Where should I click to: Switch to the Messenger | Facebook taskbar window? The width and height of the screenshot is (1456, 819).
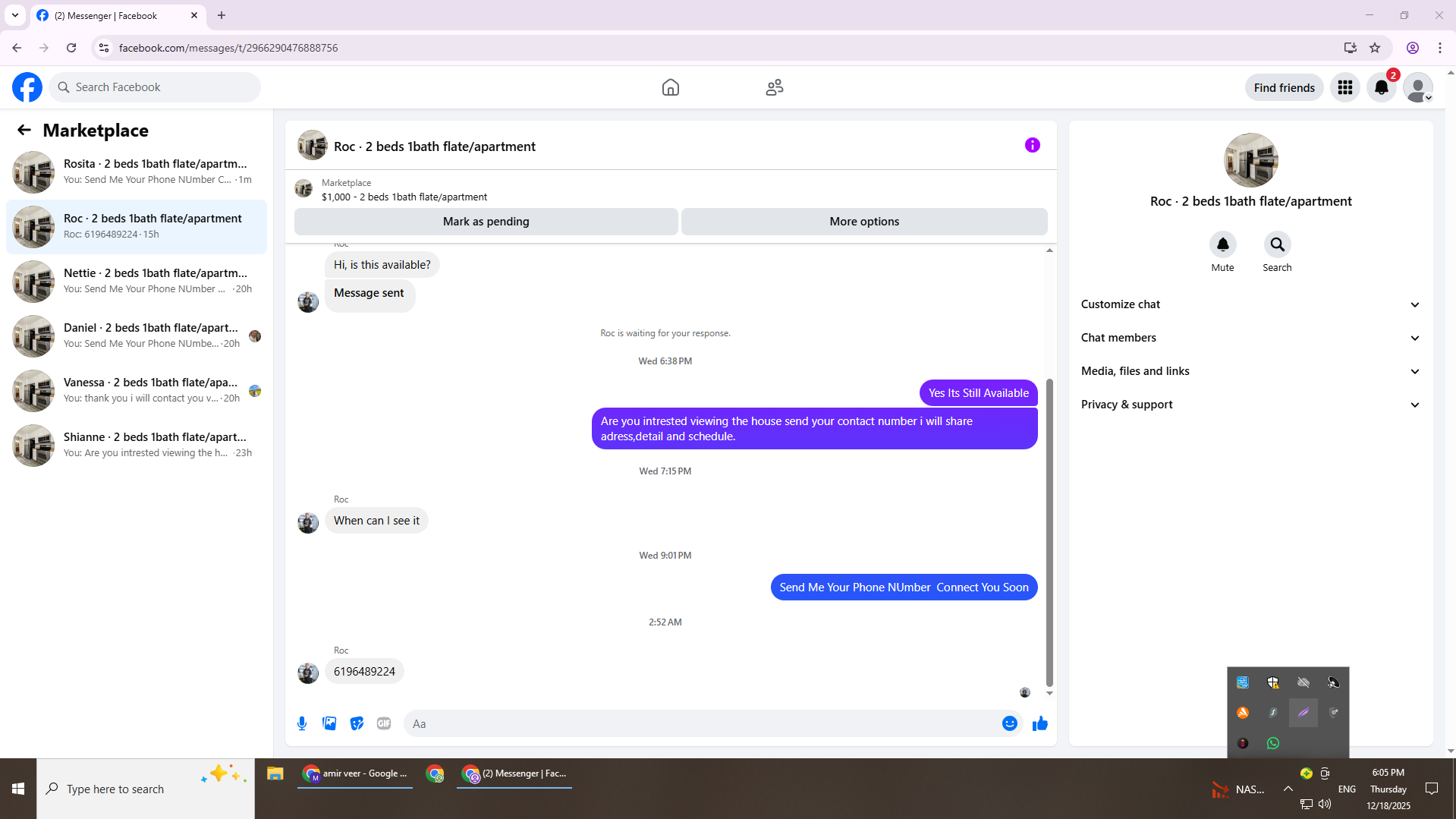pos(514,774)
